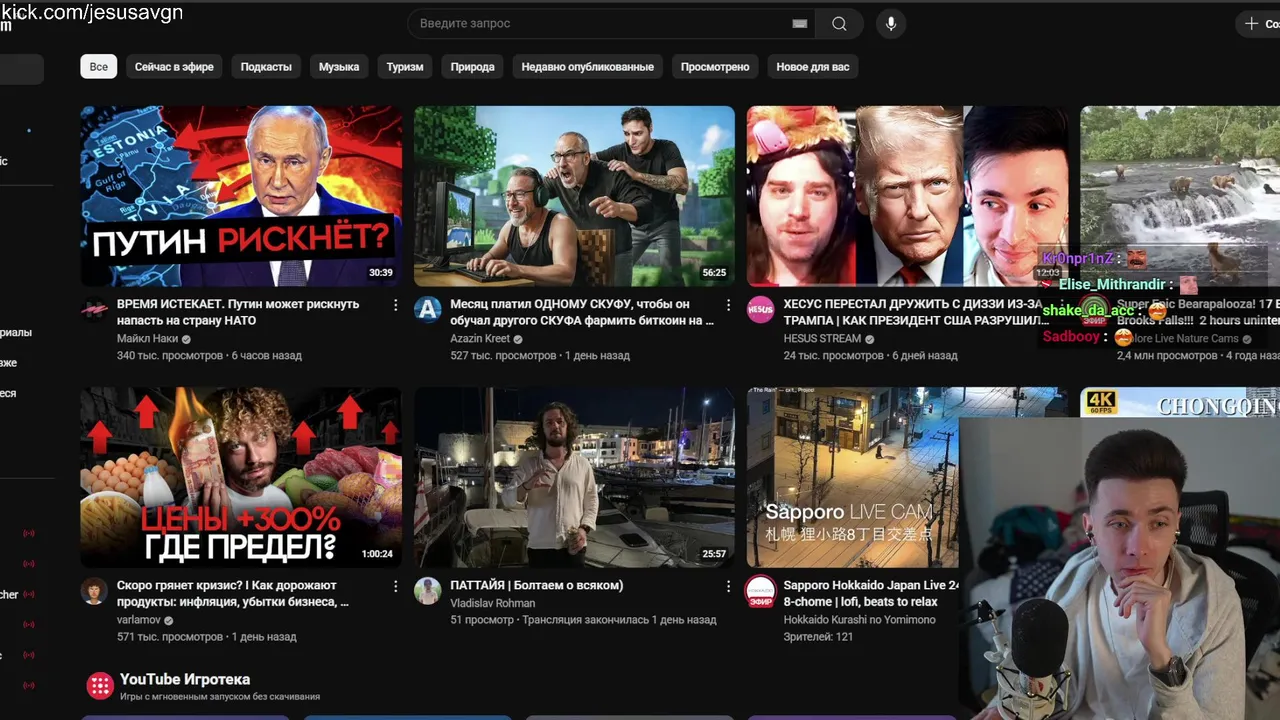This screenshot has width=1280, height=720.
Task: Click the Майкл Наки channel name
Action: [x=148, y=339]
